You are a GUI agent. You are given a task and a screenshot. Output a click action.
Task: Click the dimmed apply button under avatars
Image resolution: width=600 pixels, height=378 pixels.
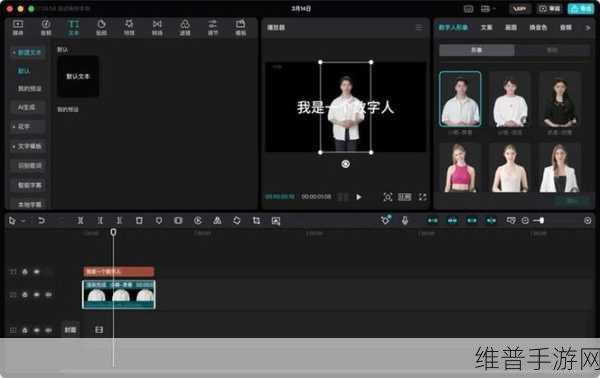coord(572,201)
